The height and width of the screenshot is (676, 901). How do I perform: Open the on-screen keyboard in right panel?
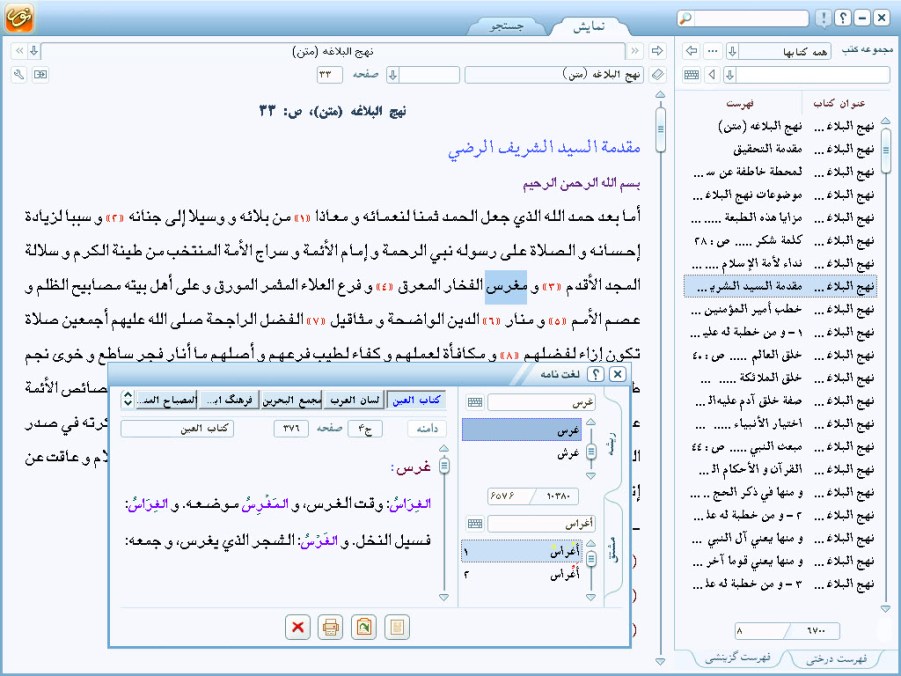pos(692,75)
